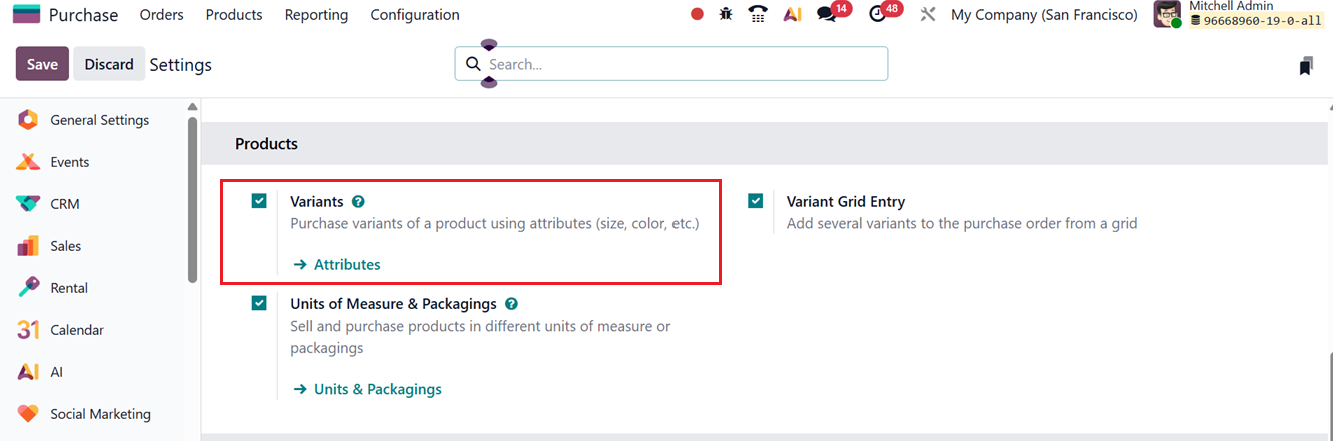The width and height of the screenshot is (1333, 441).
Task: Click the wrench and screwdriver tools icon
Action: [927, 15]
